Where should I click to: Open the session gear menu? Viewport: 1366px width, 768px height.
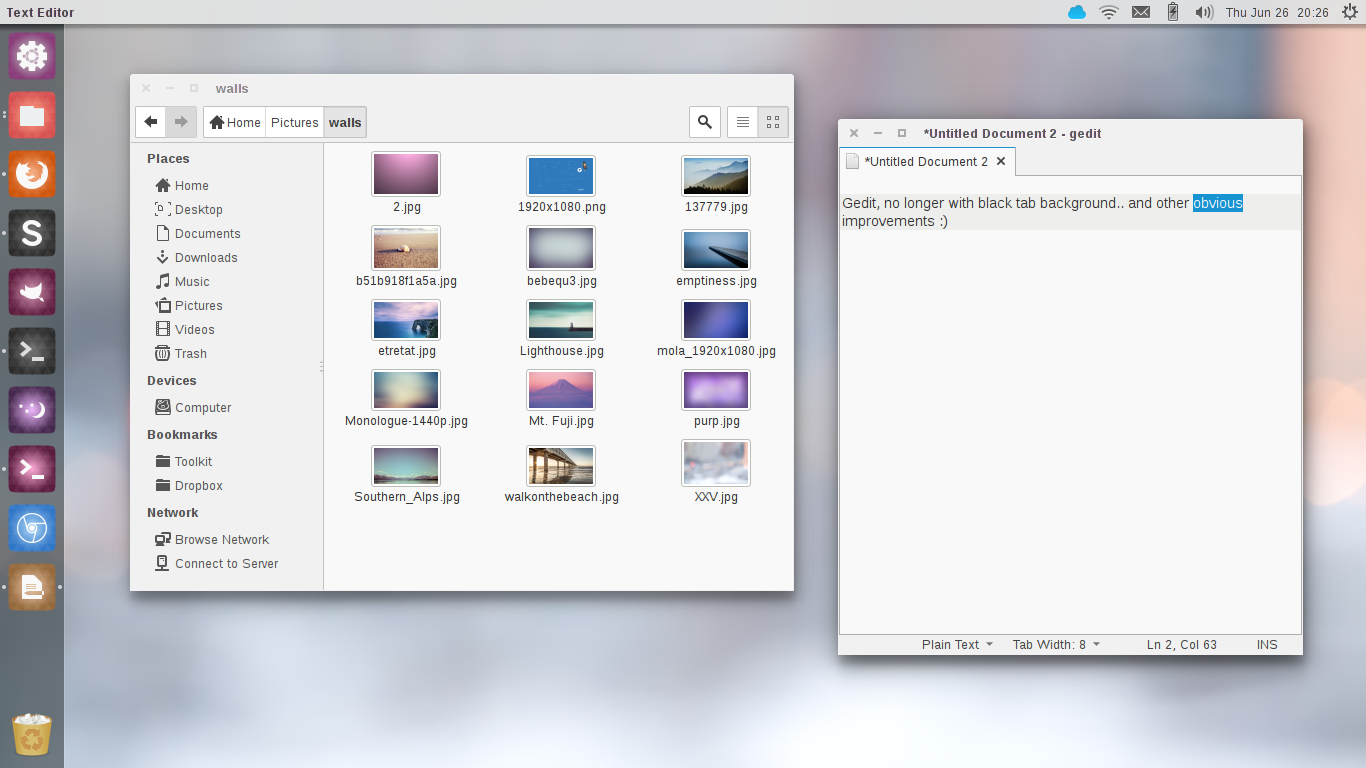[x=1348, y=12]
